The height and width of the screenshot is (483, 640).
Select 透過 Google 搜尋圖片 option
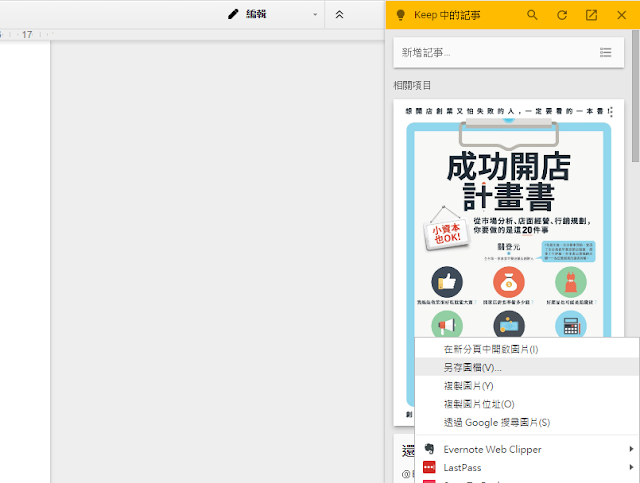click(x=527, y=422)
